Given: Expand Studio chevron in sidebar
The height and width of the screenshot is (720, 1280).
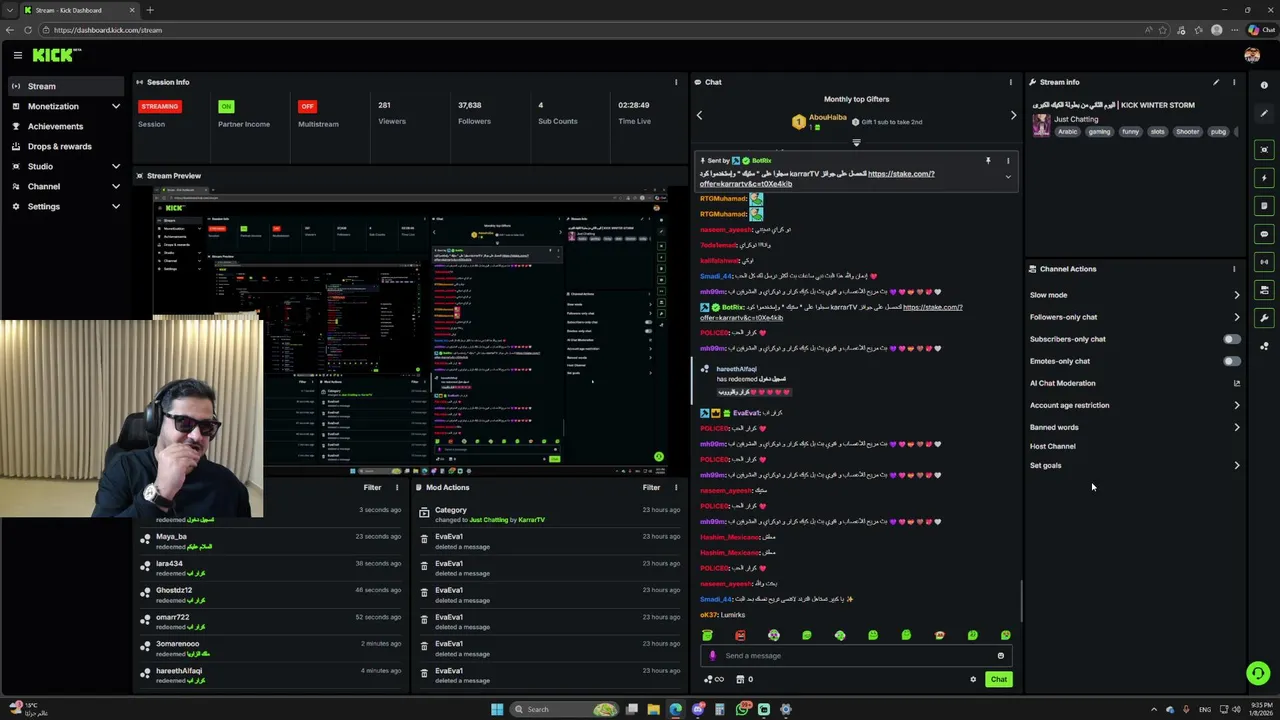Looking at the screenshot, I should (x=116, y=166).
